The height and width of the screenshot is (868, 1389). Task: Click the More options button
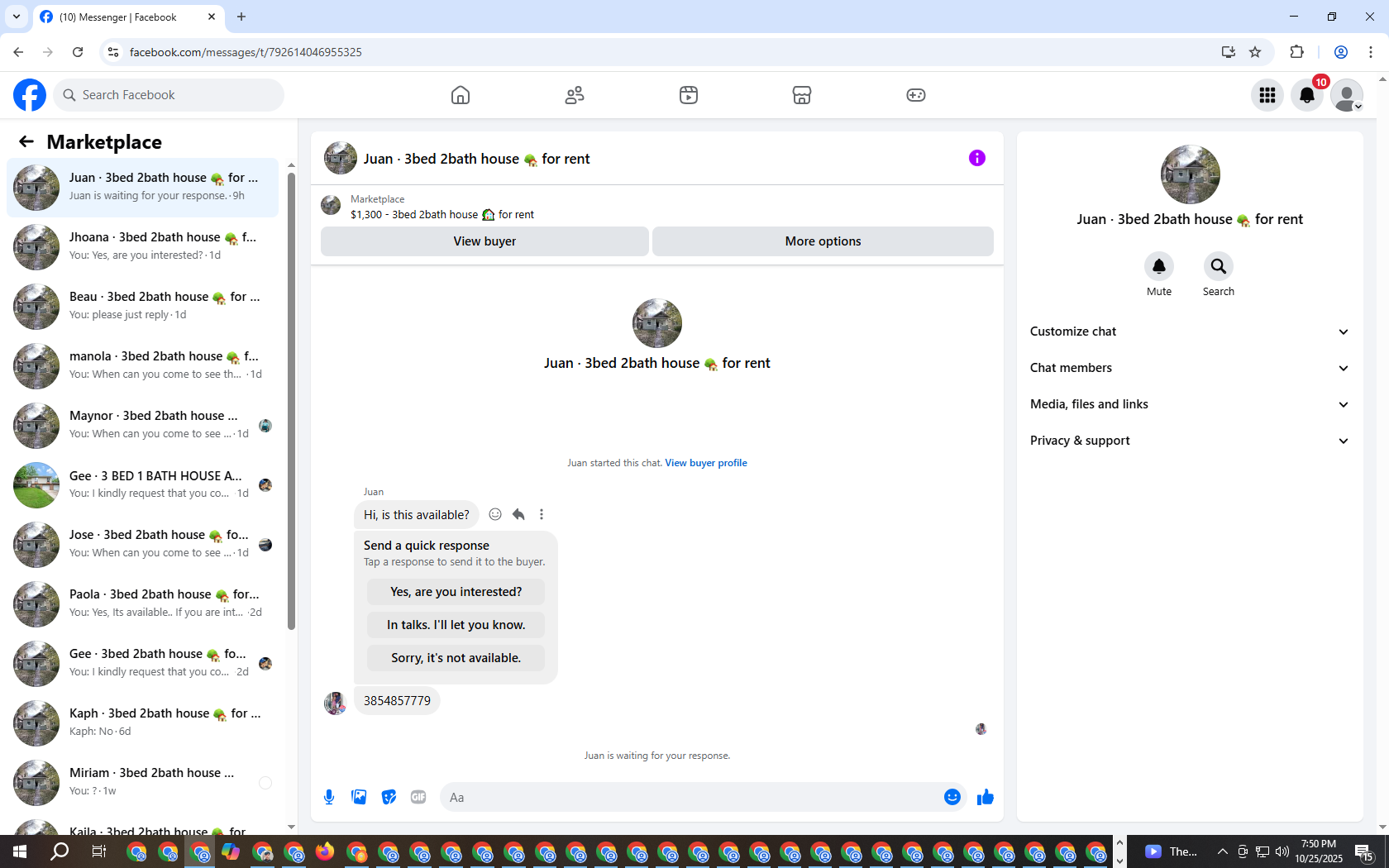pyautogui.click(x=823, y=241)
